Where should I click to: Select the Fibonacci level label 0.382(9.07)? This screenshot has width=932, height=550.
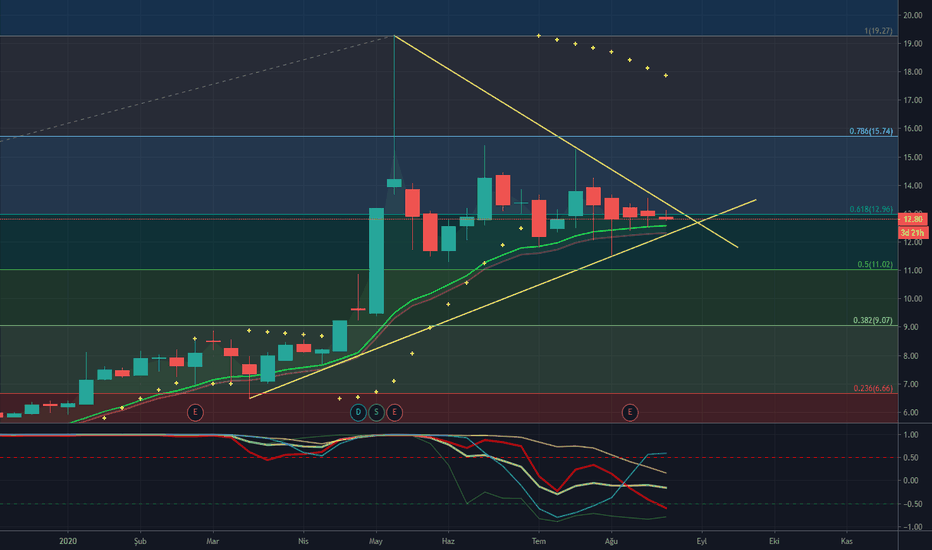873,320
